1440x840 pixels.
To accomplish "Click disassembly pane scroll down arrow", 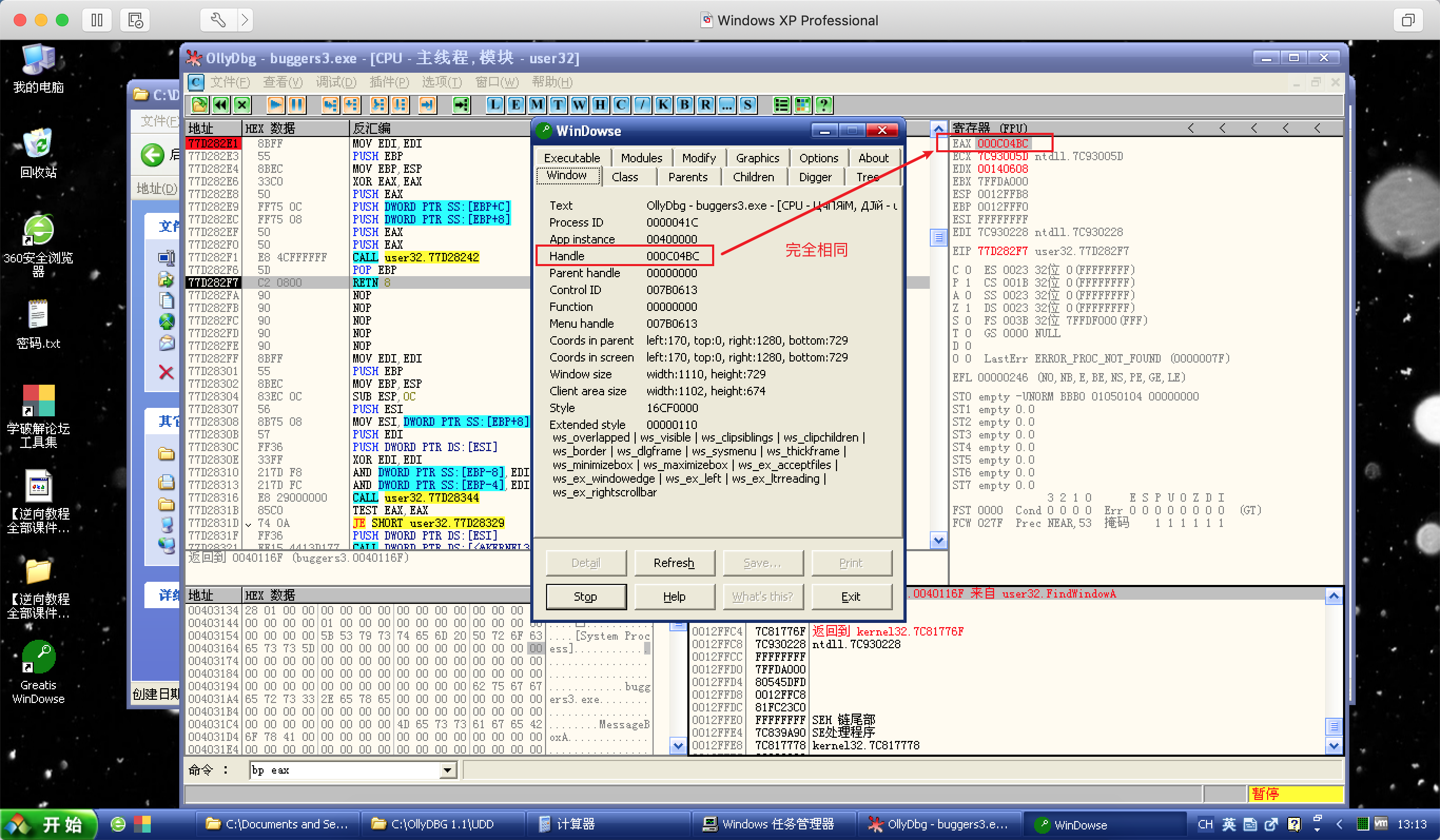I will [x=938, y=540].
